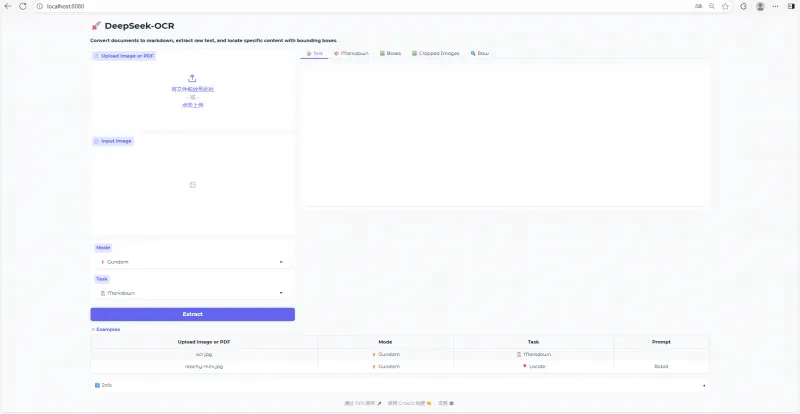The width and height of the screenshot is (800, 414).
Task: Click the Prompt column header in examples table
Action: coord(661,342)
